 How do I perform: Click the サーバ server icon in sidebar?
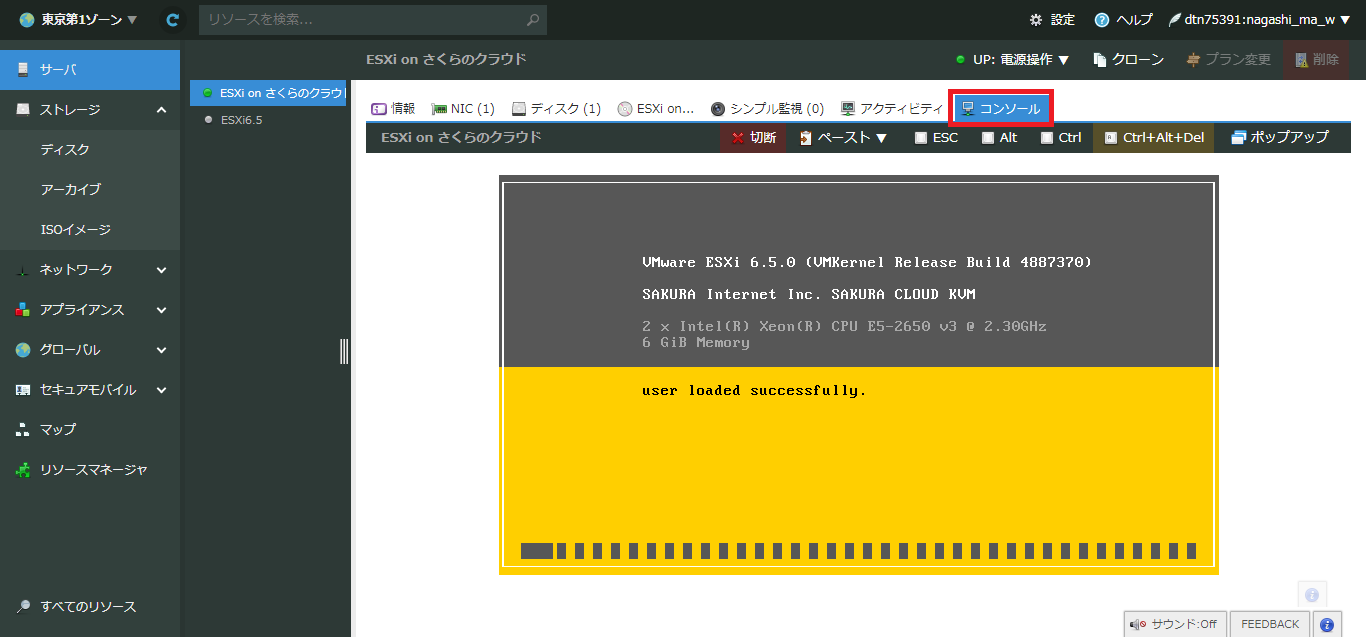(x=22, y=70)
